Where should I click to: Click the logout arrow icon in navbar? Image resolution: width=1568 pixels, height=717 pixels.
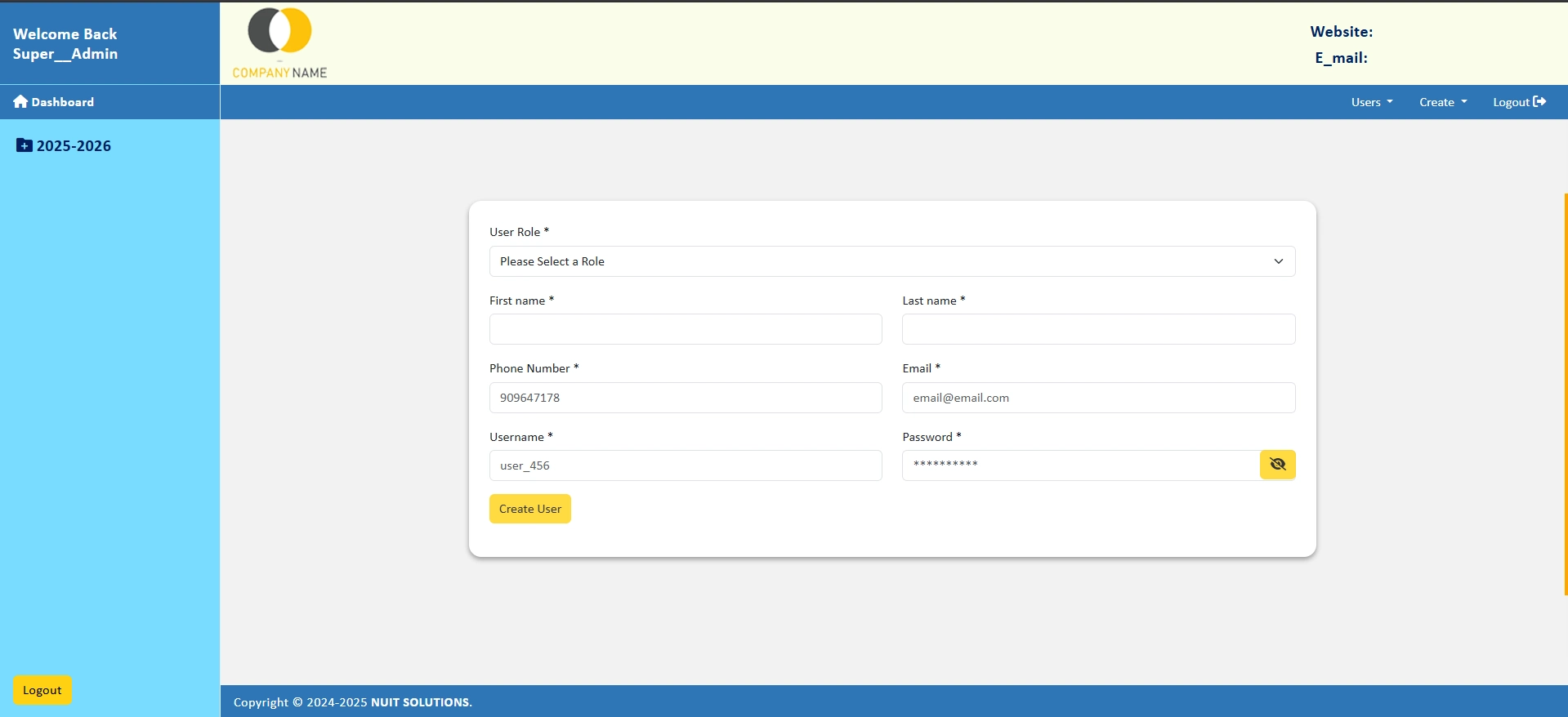click(x=1539, y=102)
